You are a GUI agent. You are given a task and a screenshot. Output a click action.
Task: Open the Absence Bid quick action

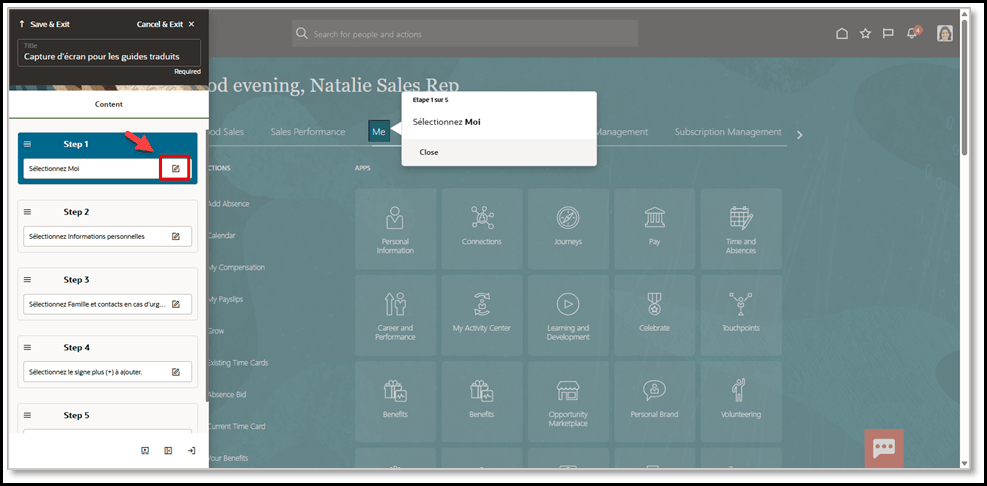[x=227, y=395]
